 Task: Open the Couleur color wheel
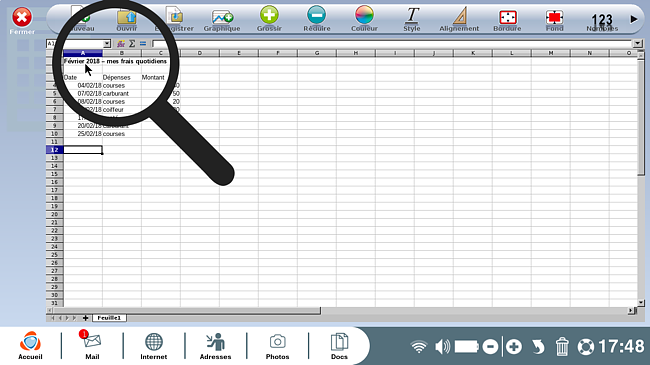pyautogui.click(x=364, y=15)
